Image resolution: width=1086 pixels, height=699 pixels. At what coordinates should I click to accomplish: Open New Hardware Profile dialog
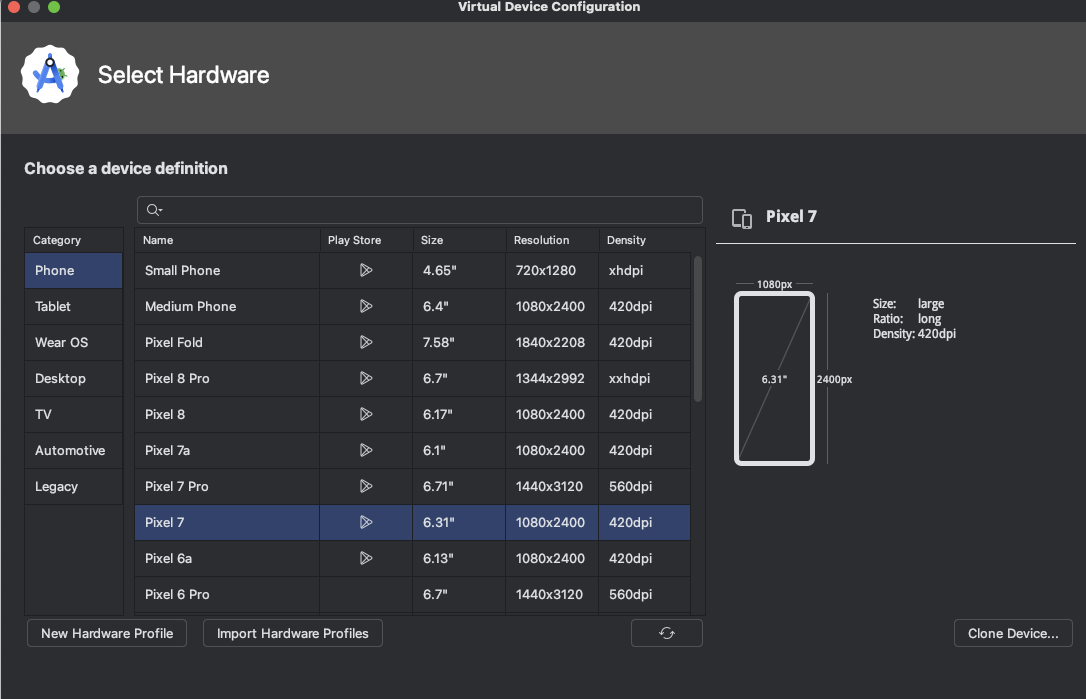click(x=107, y=633)
